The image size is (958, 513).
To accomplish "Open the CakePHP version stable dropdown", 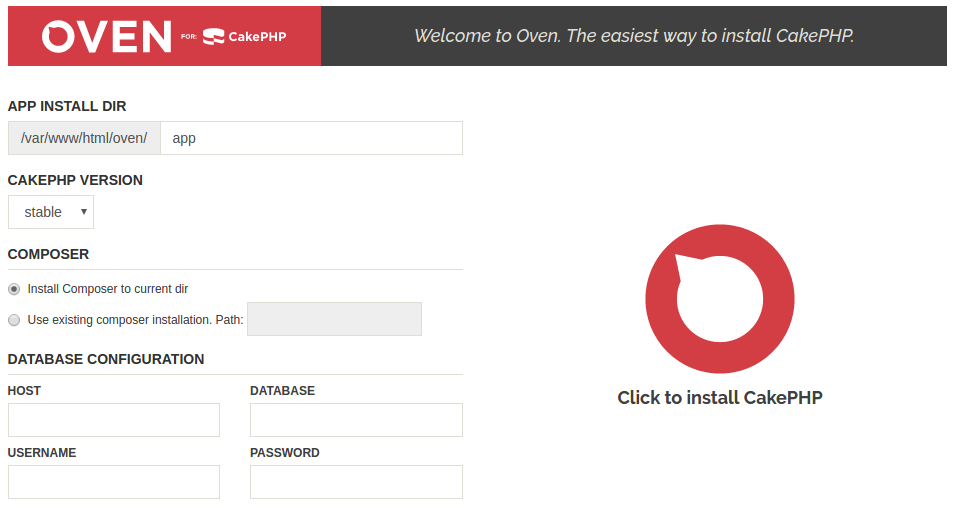I will (x=51, y=212).
